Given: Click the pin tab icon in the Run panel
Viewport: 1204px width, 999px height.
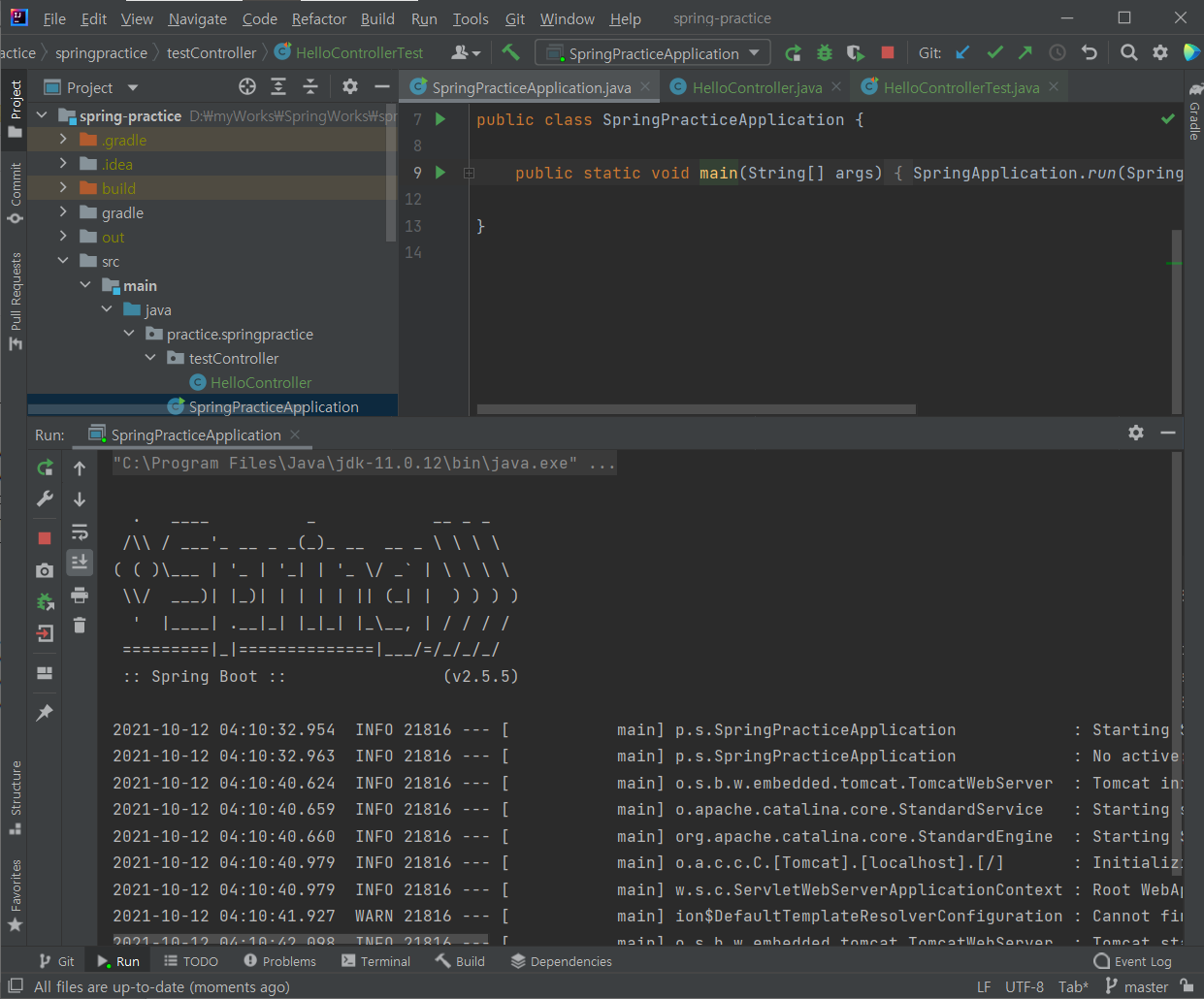Looking at the screenshot, I should click(45, 713).
